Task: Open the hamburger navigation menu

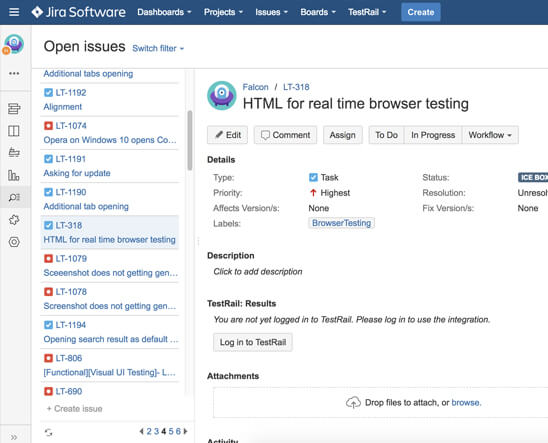Action: tap(14, 12)
